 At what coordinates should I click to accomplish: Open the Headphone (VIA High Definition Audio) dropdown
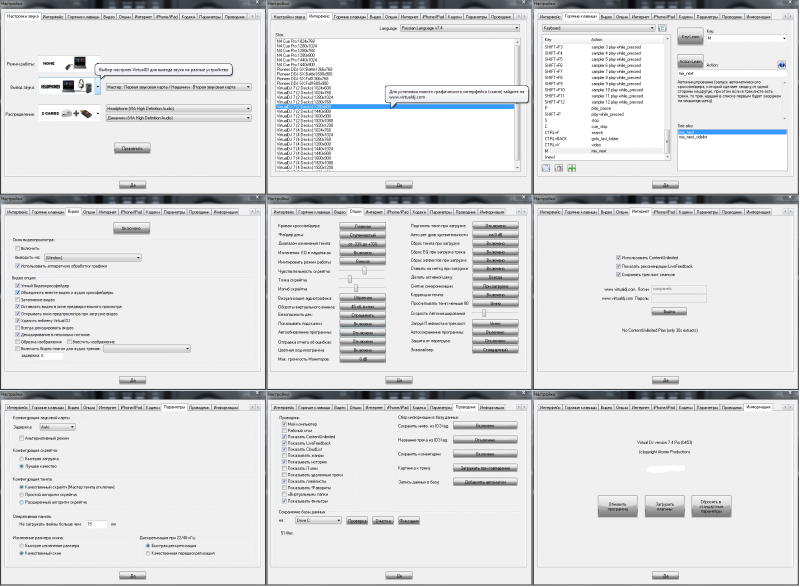click(x=179, y=109)
